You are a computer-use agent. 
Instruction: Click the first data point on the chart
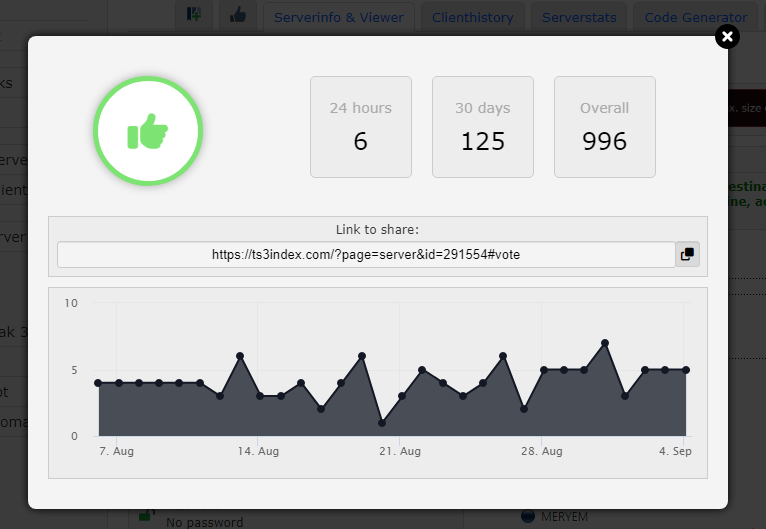coord(98,383)
